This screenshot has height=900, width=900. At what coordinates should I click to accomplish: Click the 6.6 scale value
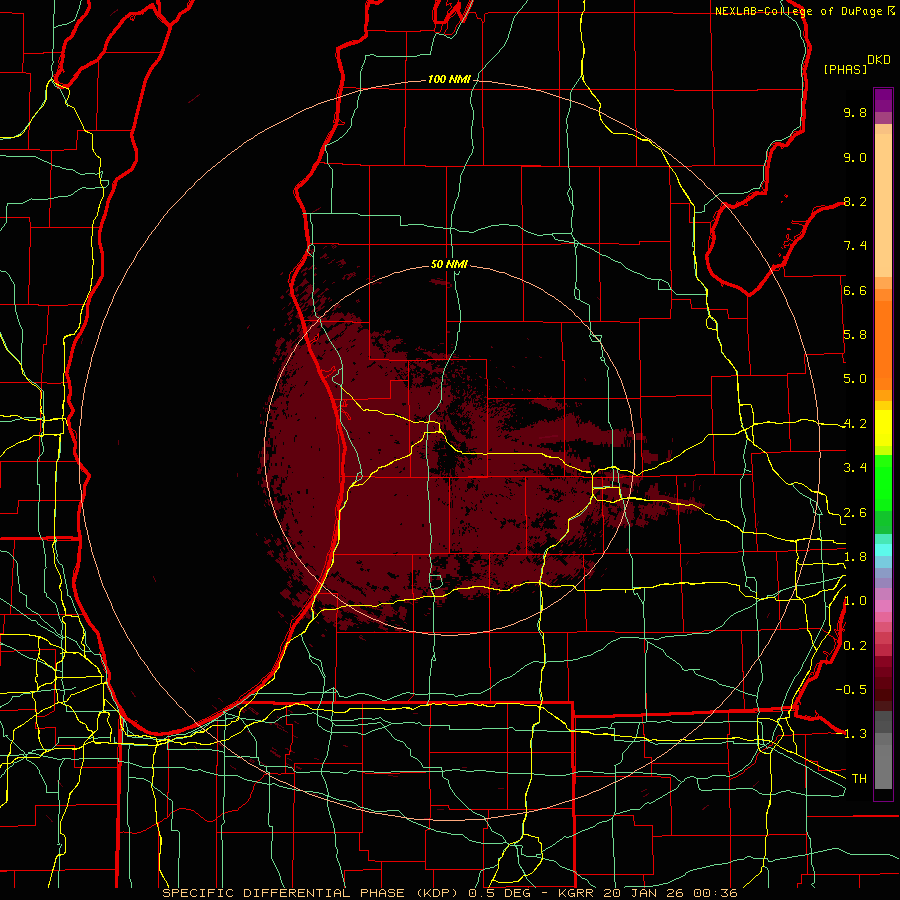tap(855, 290)
